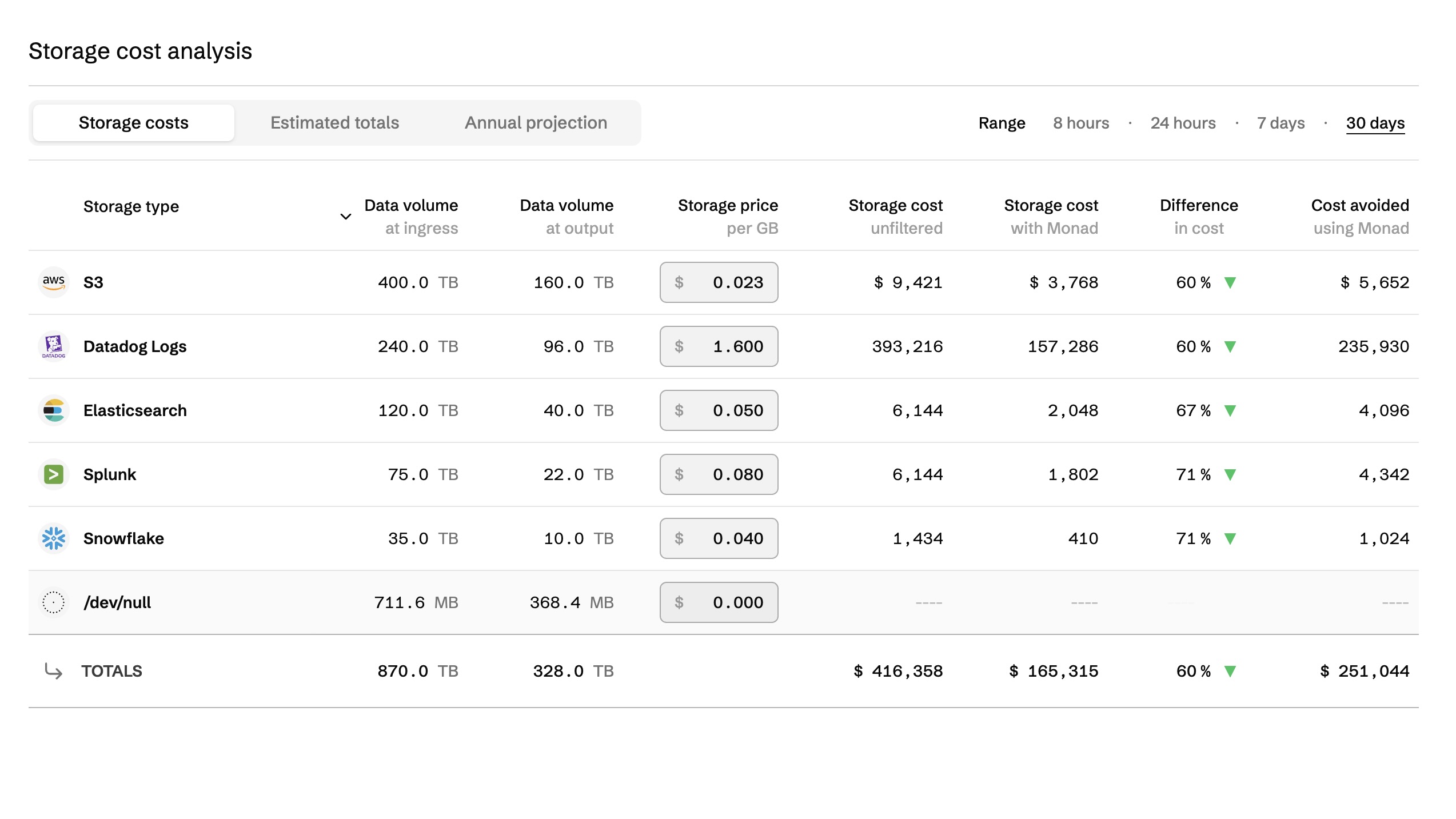
Task: Click the Elasticsearch logo icon
Action: [53, 410]
